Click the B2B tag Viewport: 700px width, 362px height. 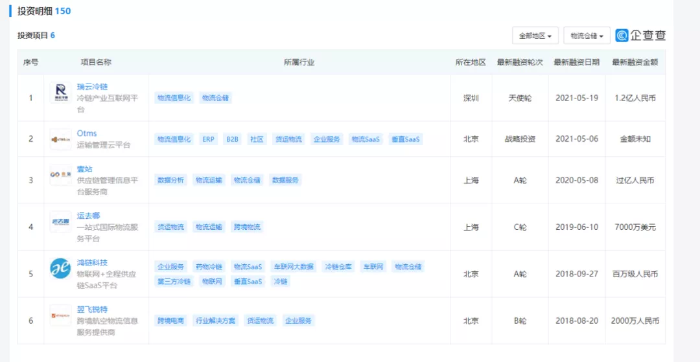(x=232, y=139)
